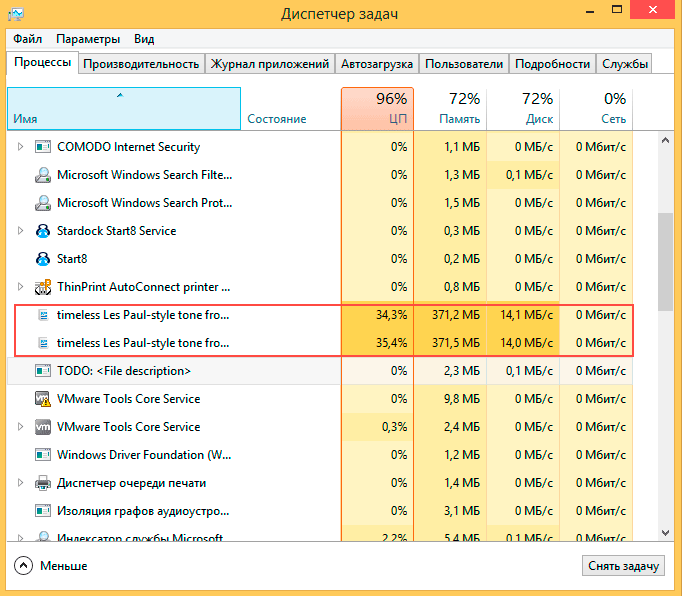Viewport: 682px width, 596px height.
Task: Click the Диспетчер очереди печати printer icon
Action: click(43, 483)
